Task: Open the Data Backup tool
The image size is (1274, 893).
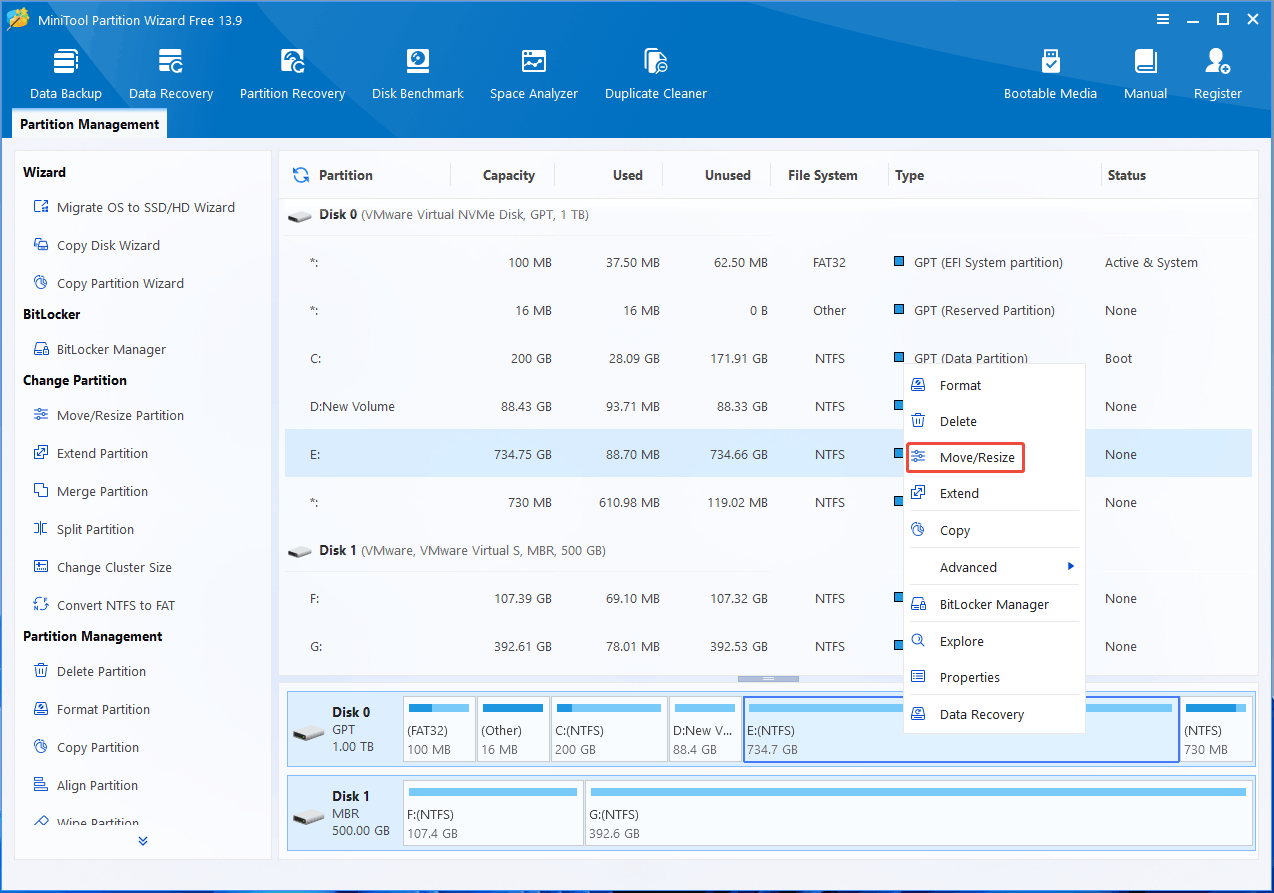Action: (66, 74)
